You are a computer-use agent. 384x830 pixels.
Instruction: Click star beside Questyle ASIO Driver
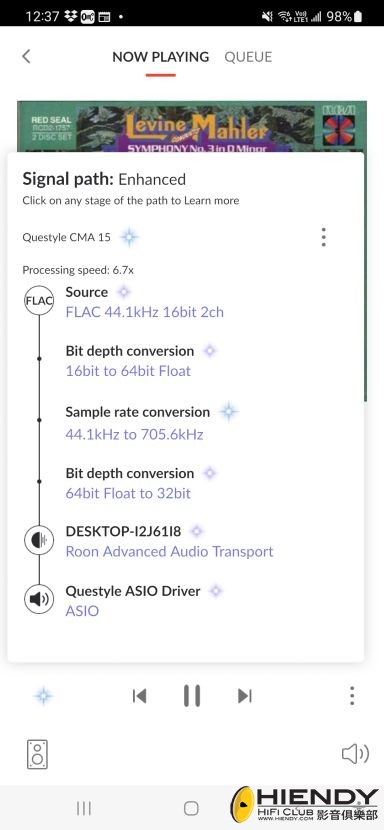point(215,591)
